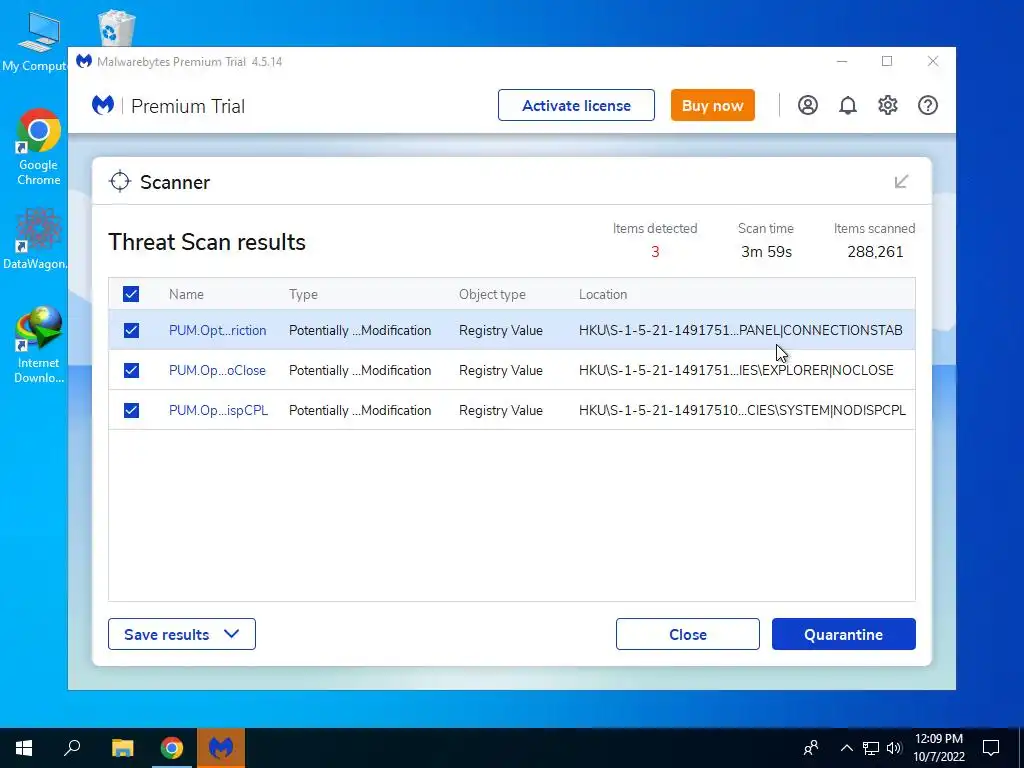Open the Action Center notification icon
Image resolution: width=1024 pixels, height=768 pixels.
991,748
